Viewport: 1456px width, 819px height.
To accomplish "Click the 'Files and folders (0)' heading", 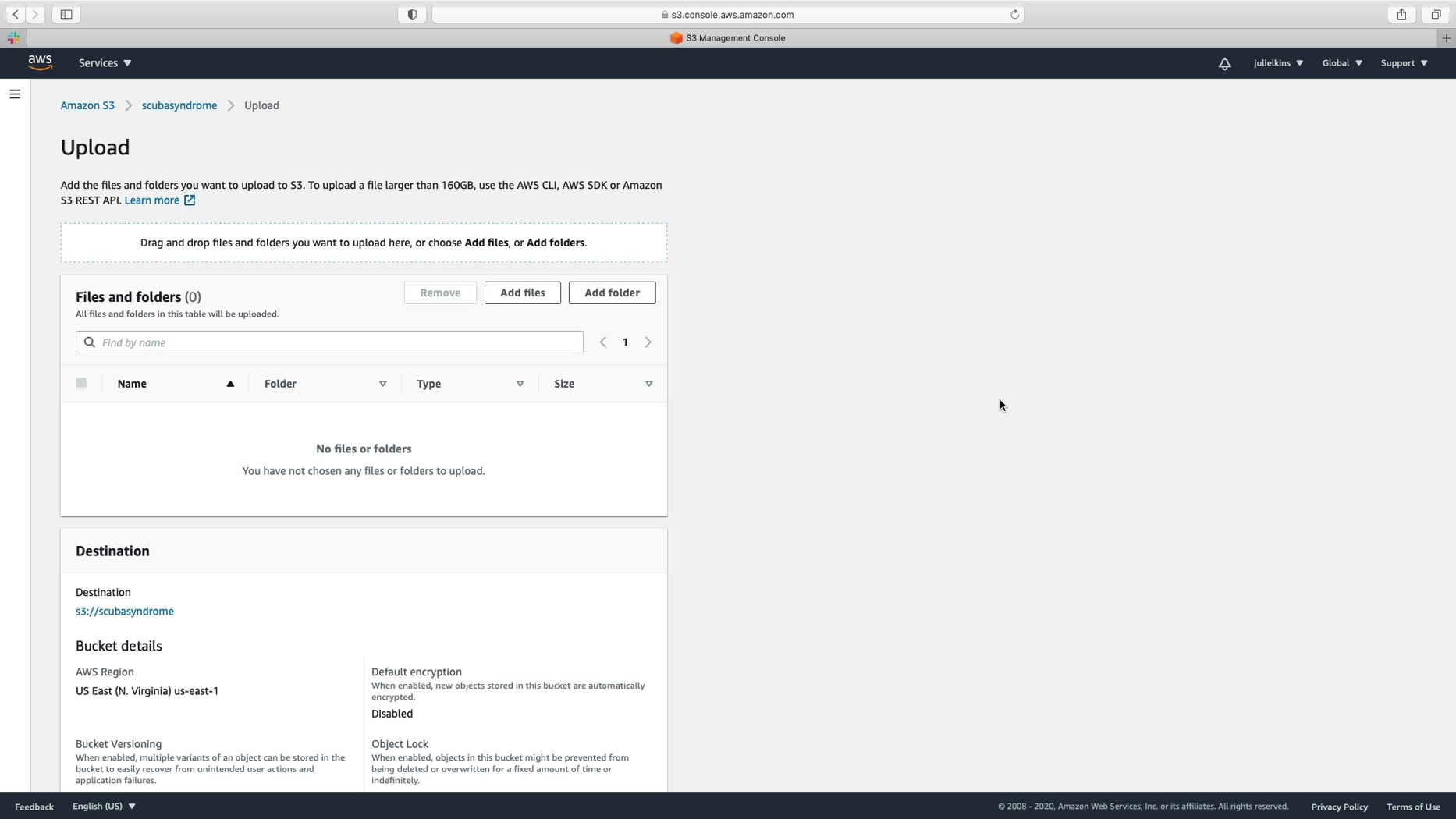I will coord(138,297).
